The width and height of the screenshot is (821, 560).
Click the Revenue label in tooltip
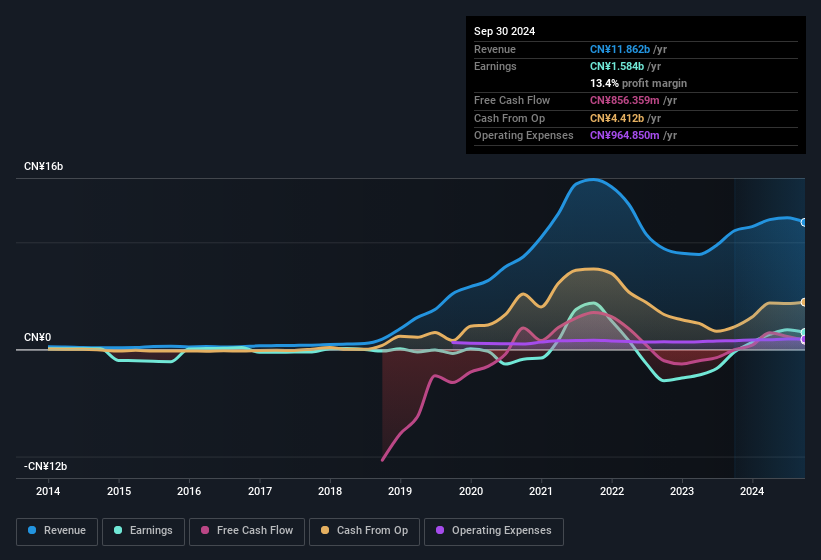(x=495, y=49)
